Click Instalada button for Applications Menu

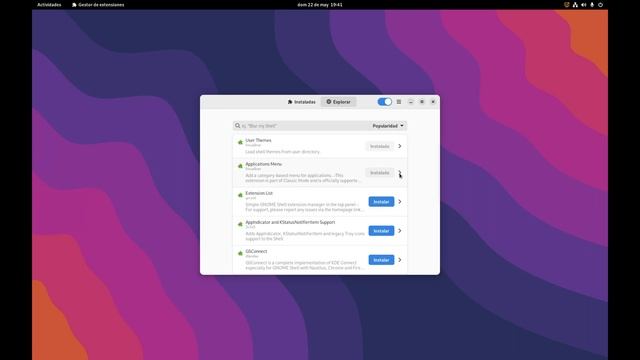tap(380, 173)
